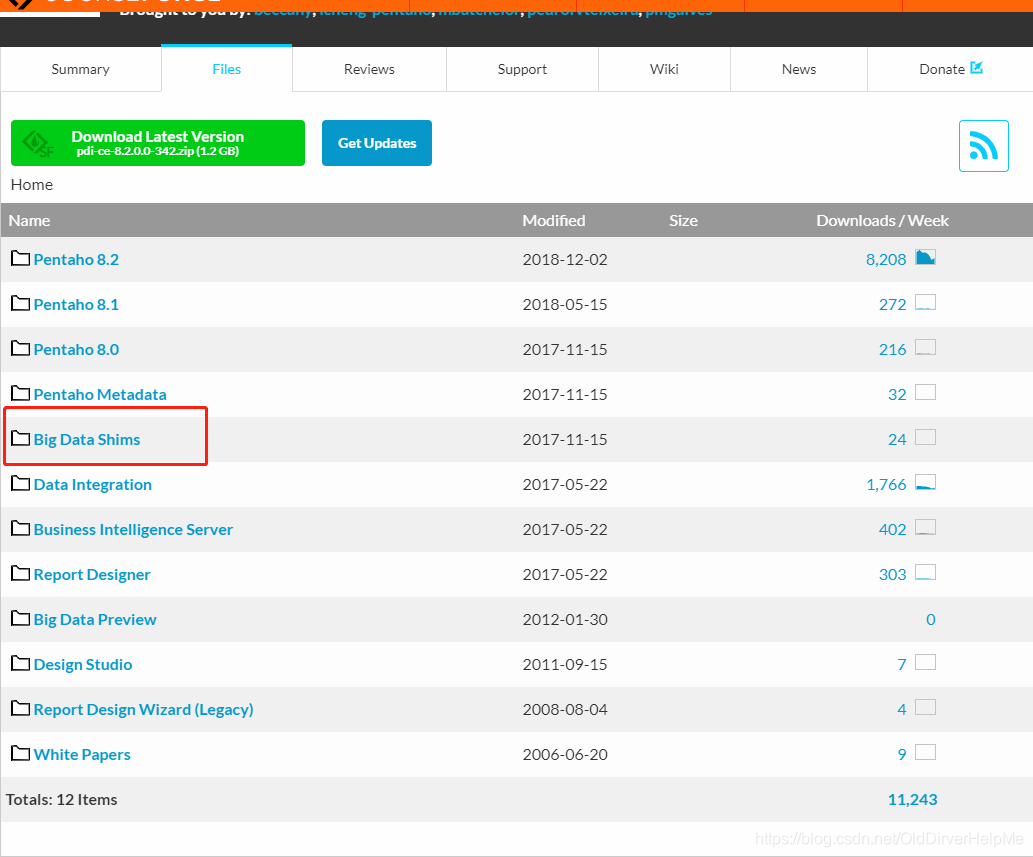Viewport: 1033px width, 857px height.
Task: Open download stats chart for Data Integration
Action: tap(925, 482)
